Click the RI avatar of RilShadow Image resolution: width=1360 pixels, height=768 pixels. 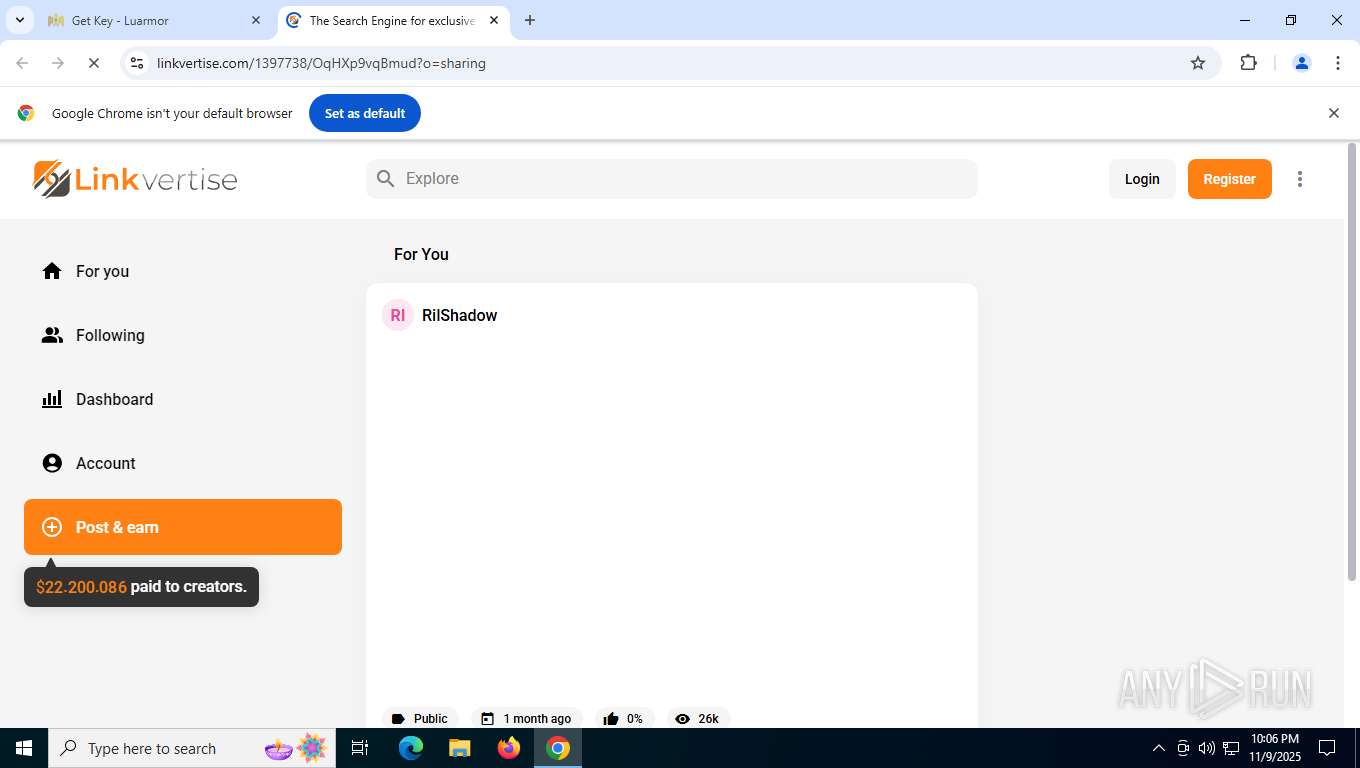point(398,315)
